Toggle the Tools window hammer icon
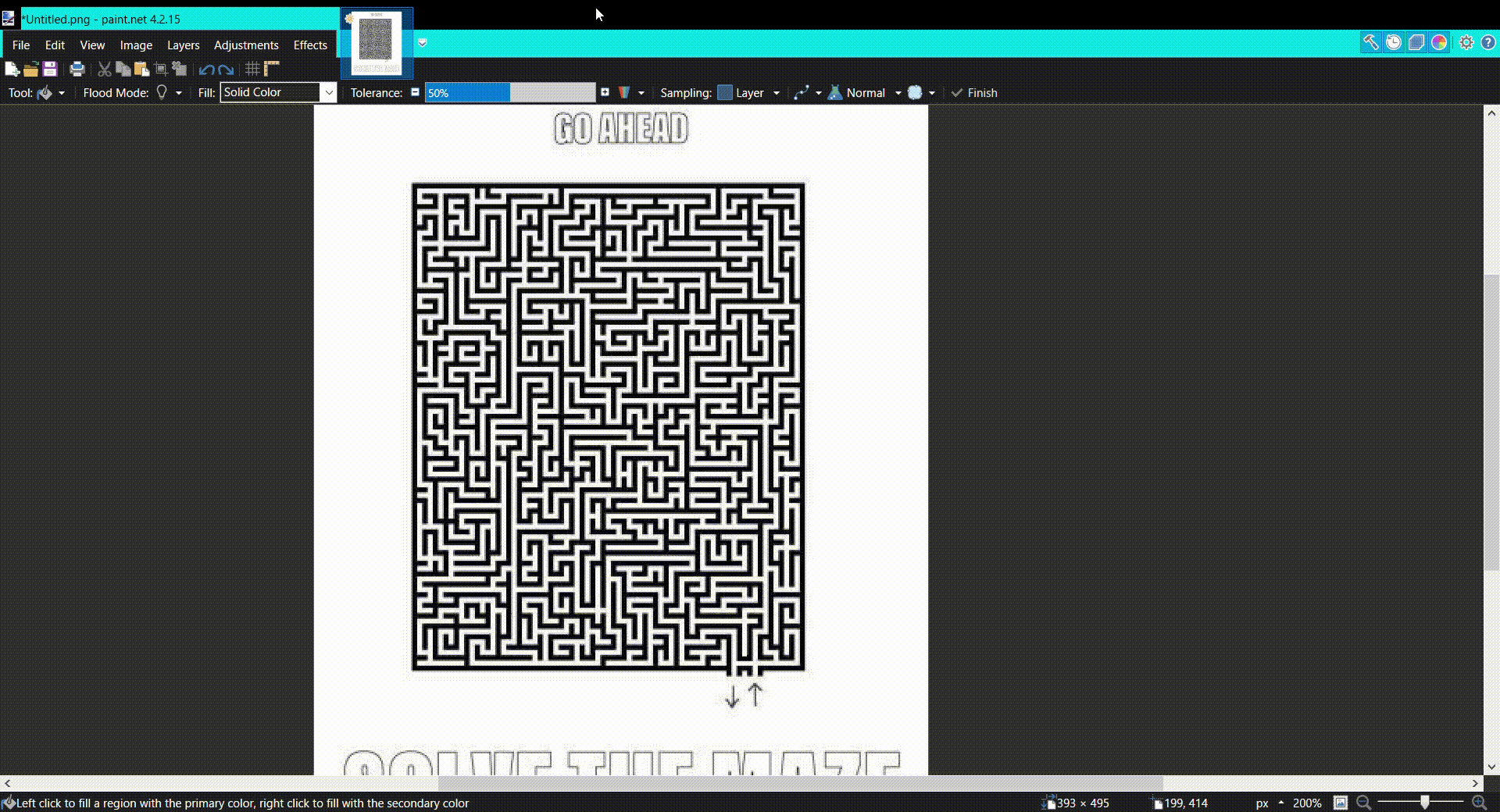The height and width of the screenshot is (812, 1500). (1370, 42)
